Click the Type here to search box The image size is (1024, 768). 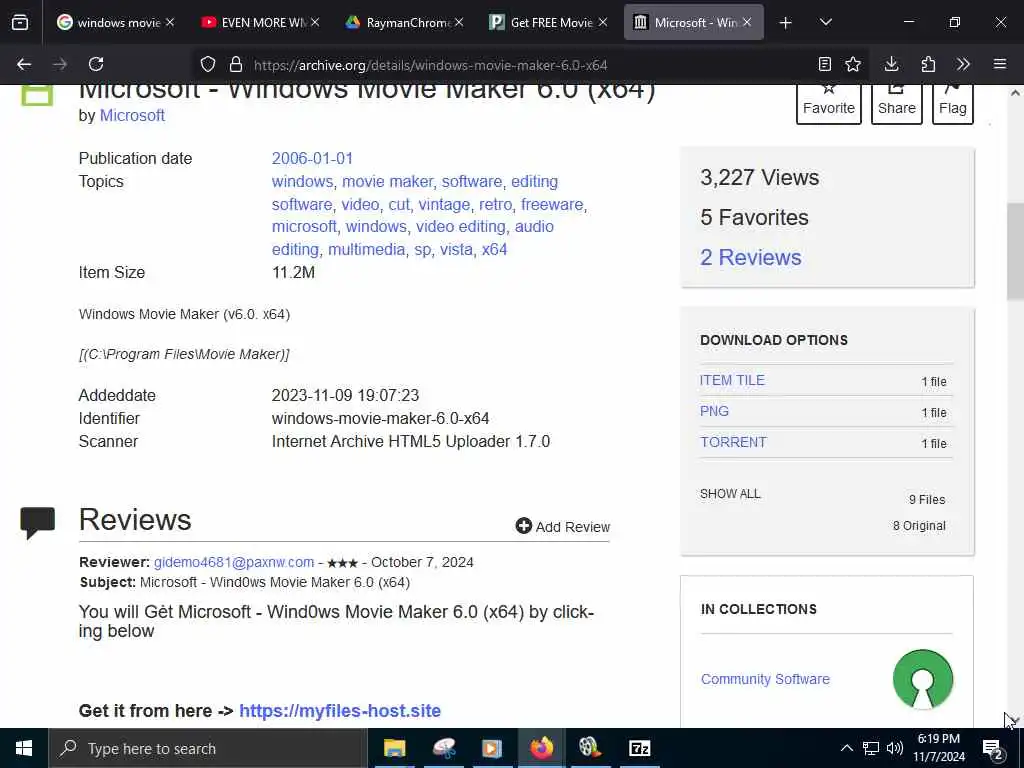tap(208, 748)
